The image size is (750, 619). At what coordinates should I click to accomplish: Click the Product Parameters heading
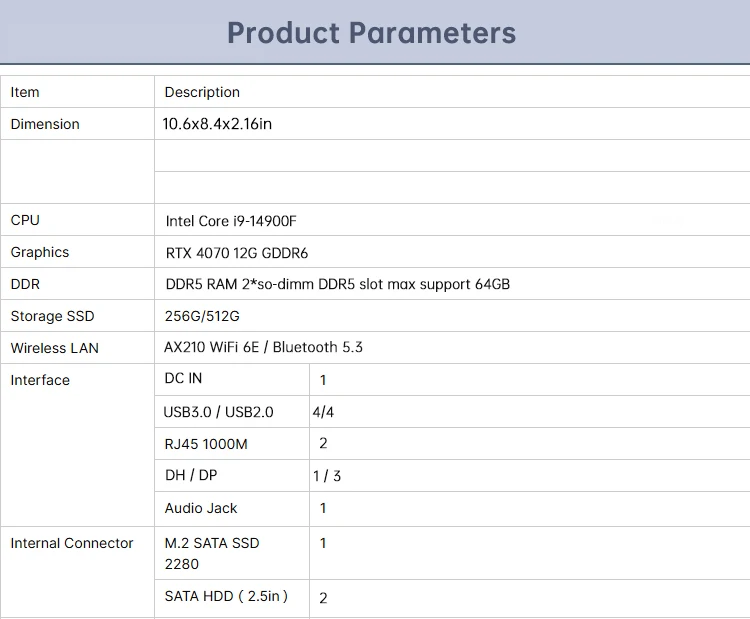click(x=371, y=33)
